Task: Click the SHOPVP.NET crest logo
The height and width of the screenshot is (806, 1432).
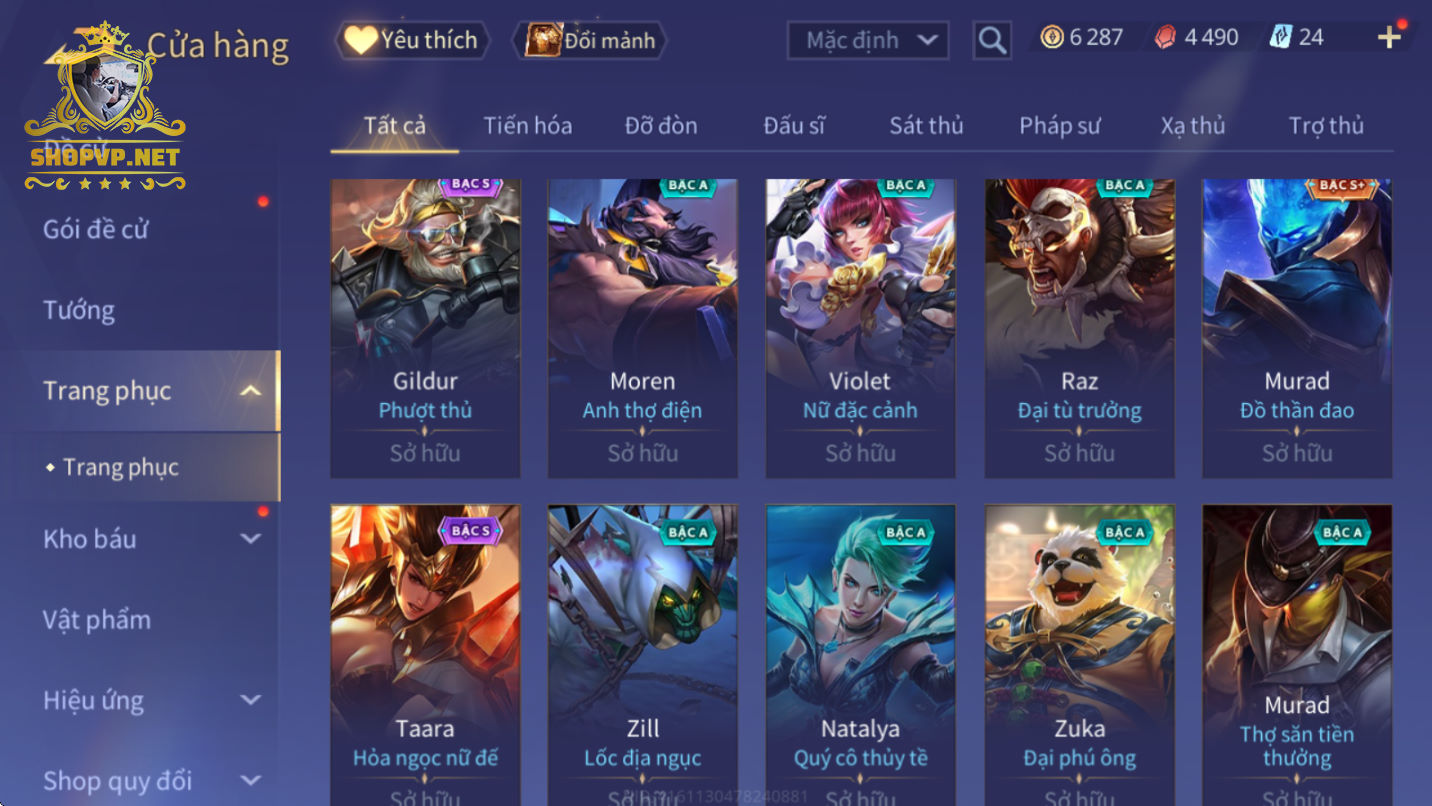Action: [x=104, y=105]
